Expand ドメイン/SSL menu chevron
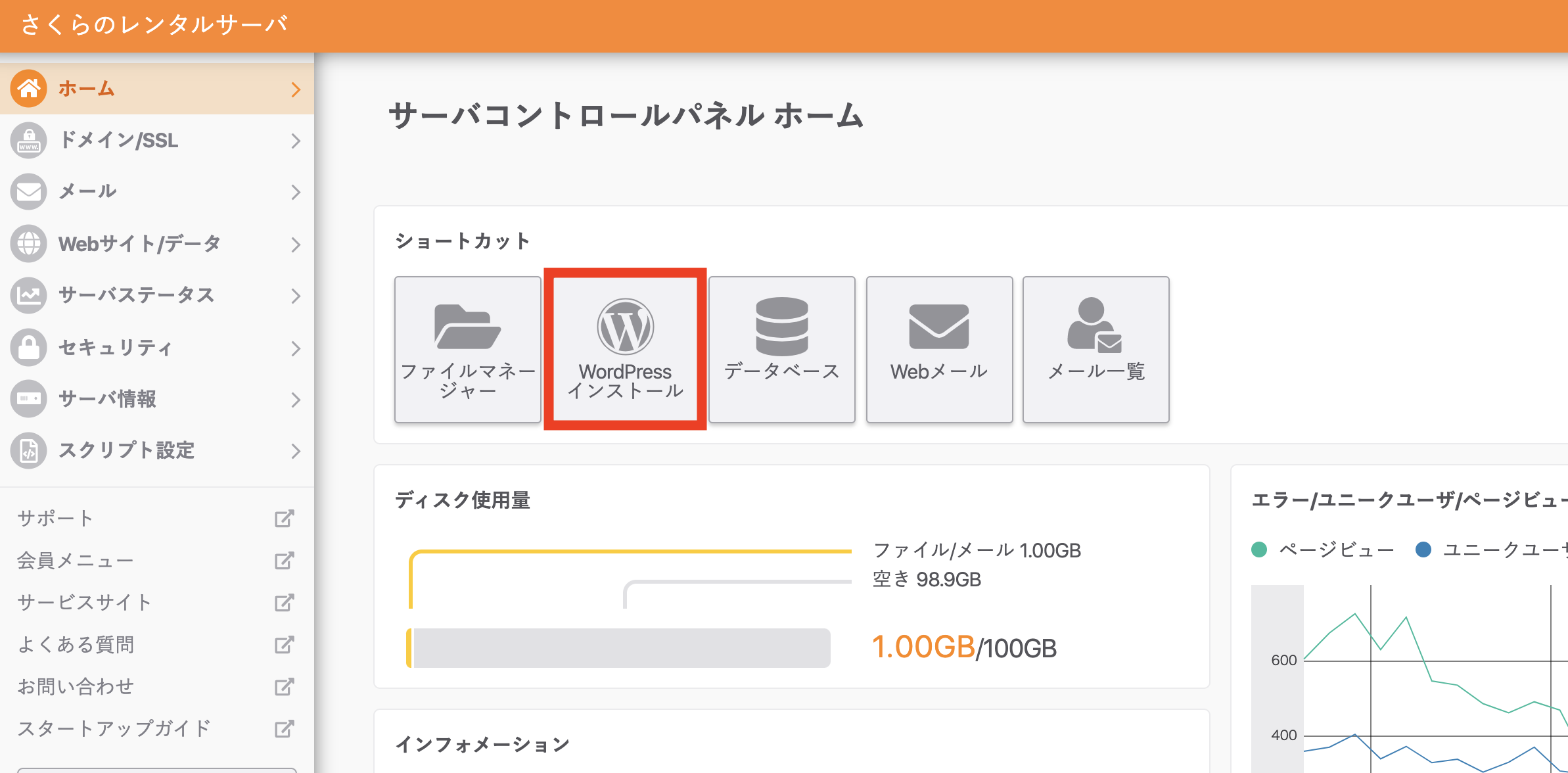Image resolution: width=1568 pixels, height=773 pixels. click(x=296, y=141)
